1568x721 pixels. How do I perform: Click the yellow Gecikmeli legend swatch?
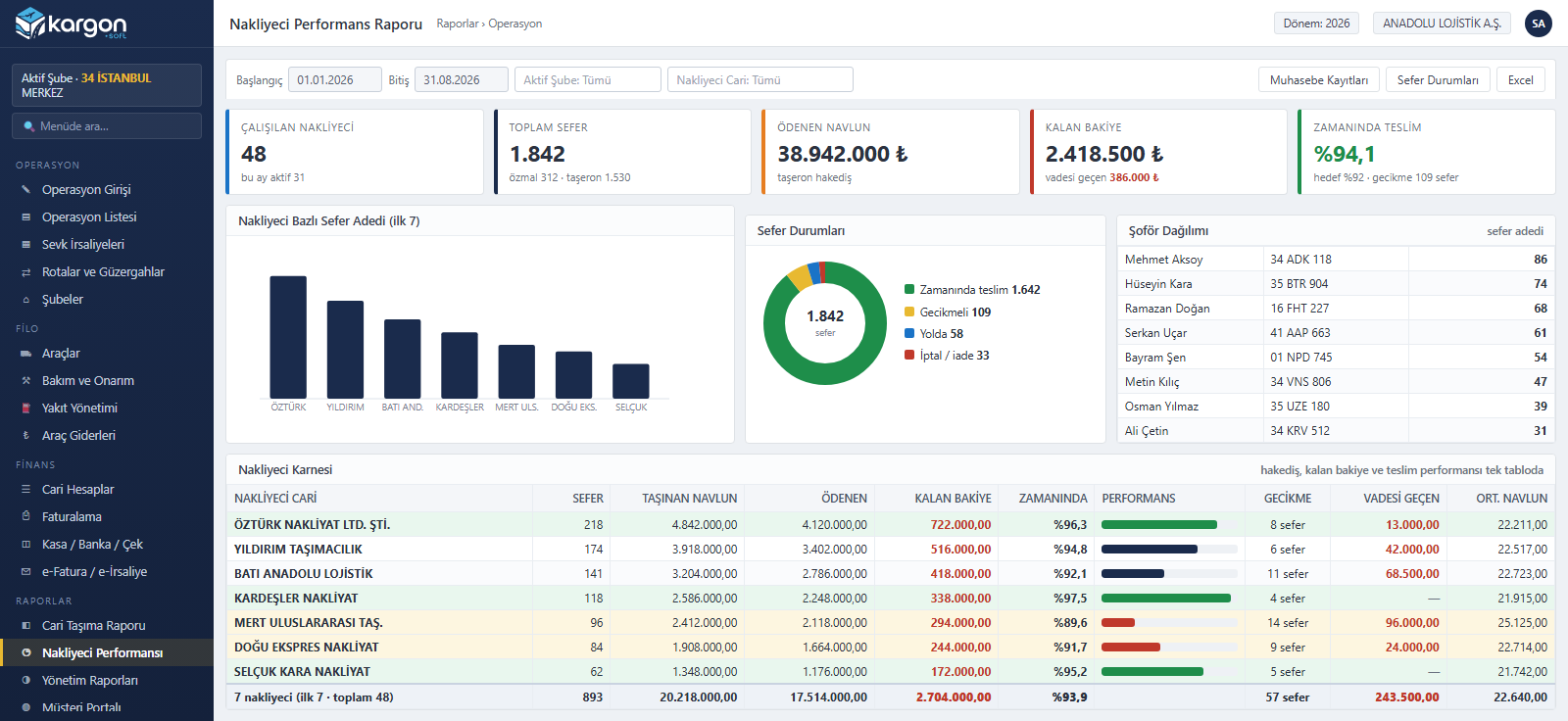tap(909, 312)
